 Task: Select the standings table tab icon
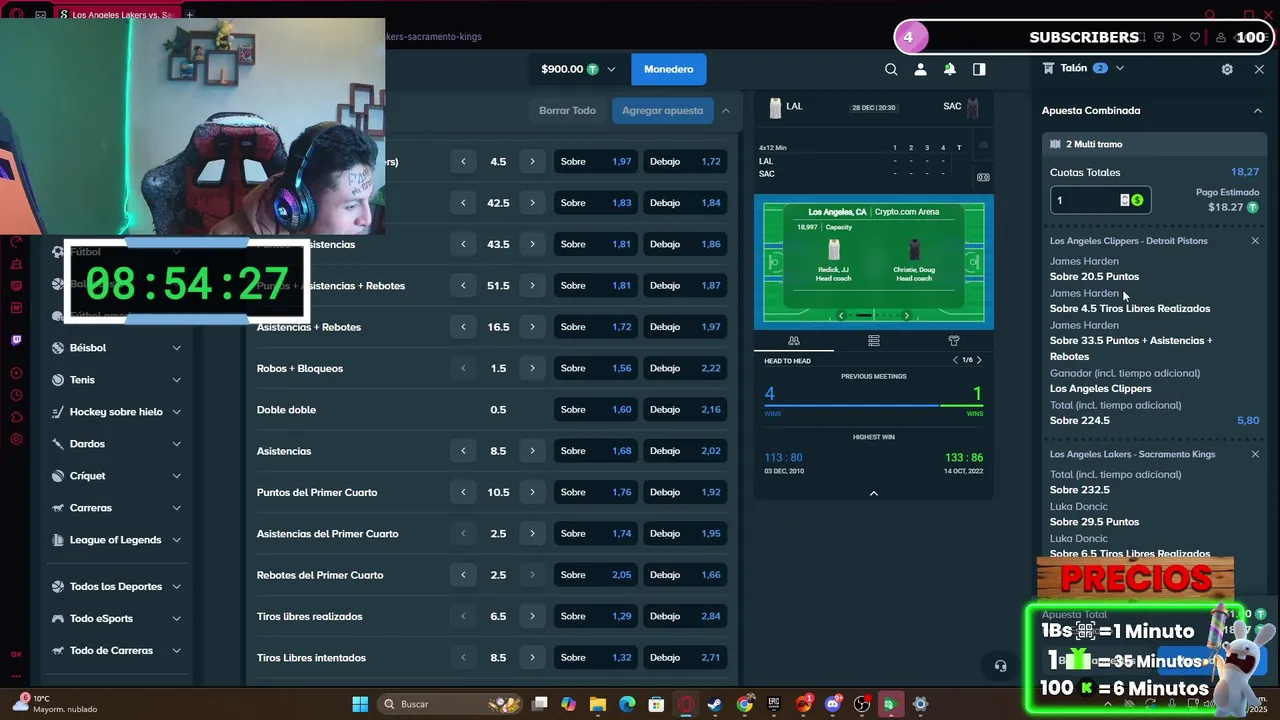pos(874,341)
